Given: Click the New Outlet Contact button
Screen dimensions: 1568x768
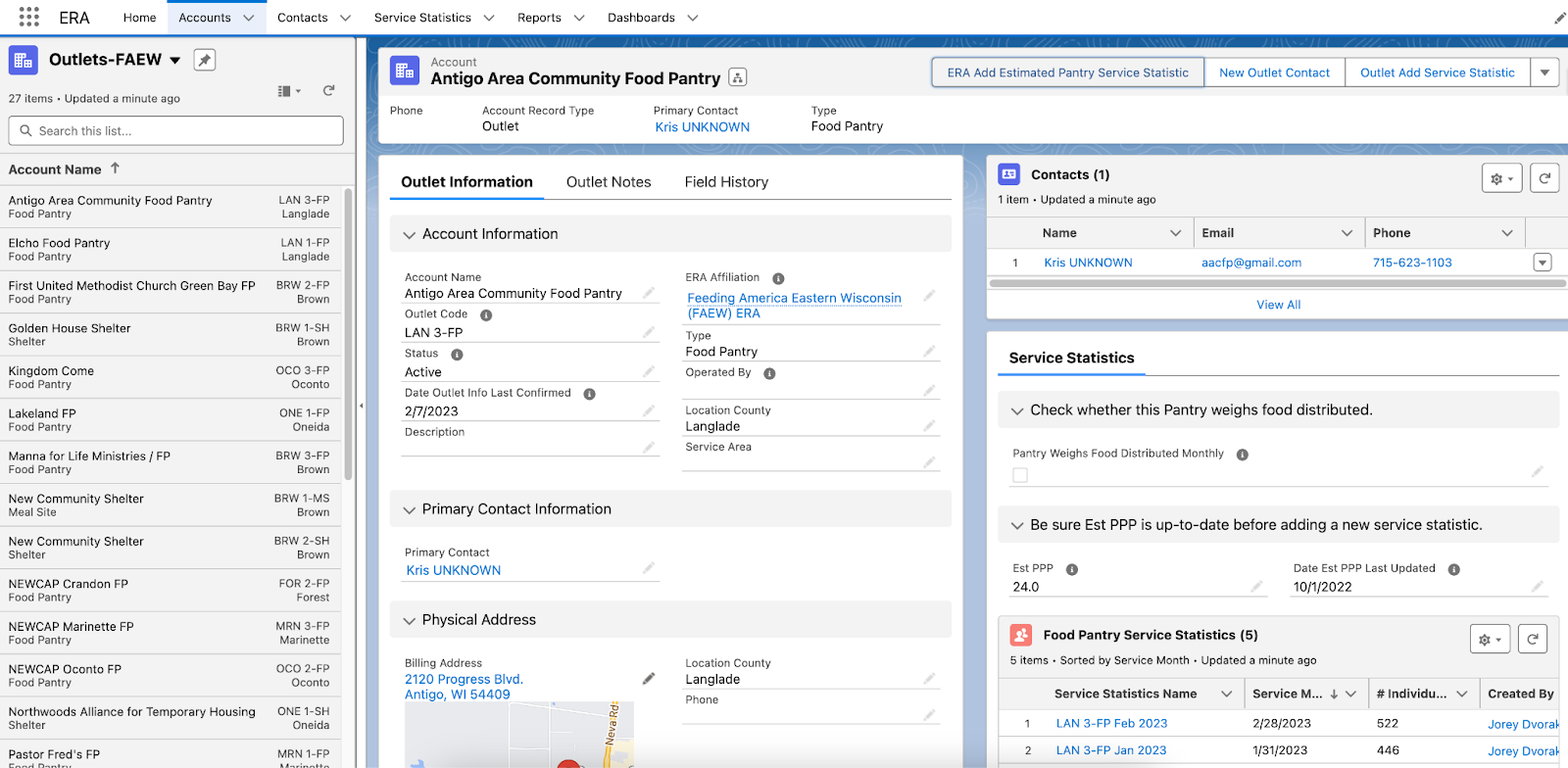Looking at the screenshot, I should pyautogui.click(x=1274, y=72).
